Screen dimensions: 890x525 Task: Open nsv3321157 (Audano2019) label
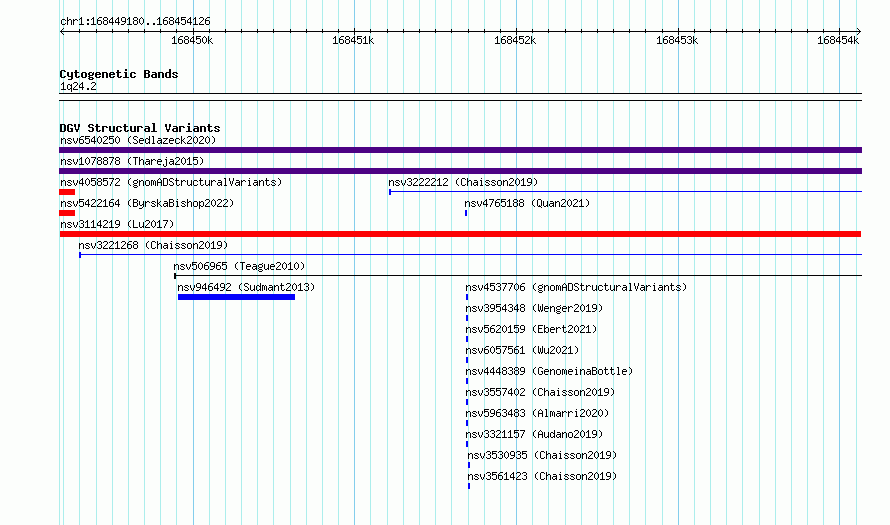point(534,434)
